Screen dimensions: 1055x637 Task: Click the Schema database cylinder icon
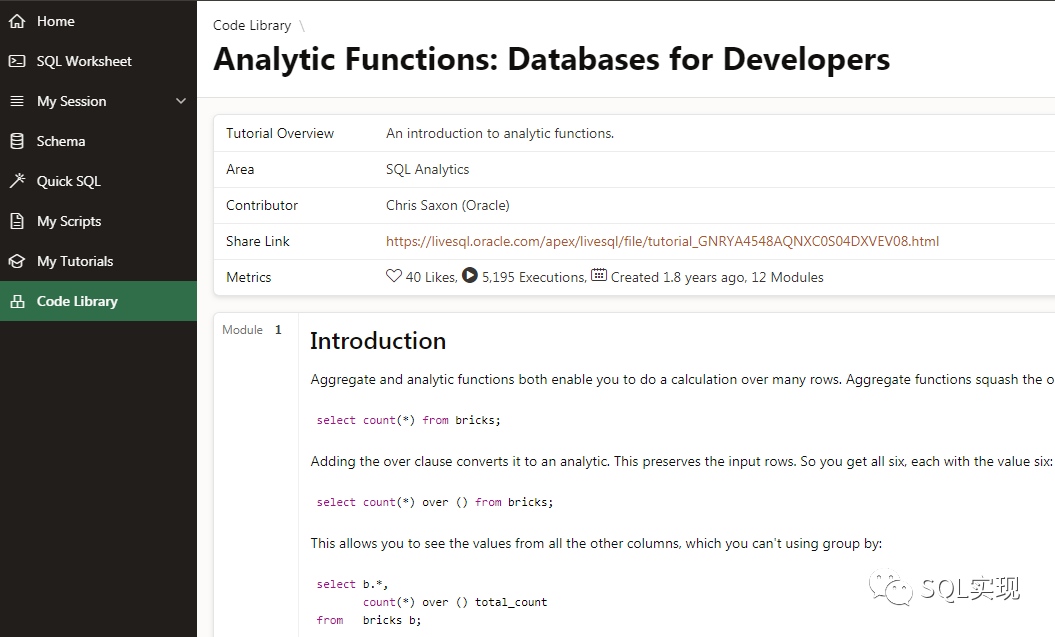pos(17,141)
